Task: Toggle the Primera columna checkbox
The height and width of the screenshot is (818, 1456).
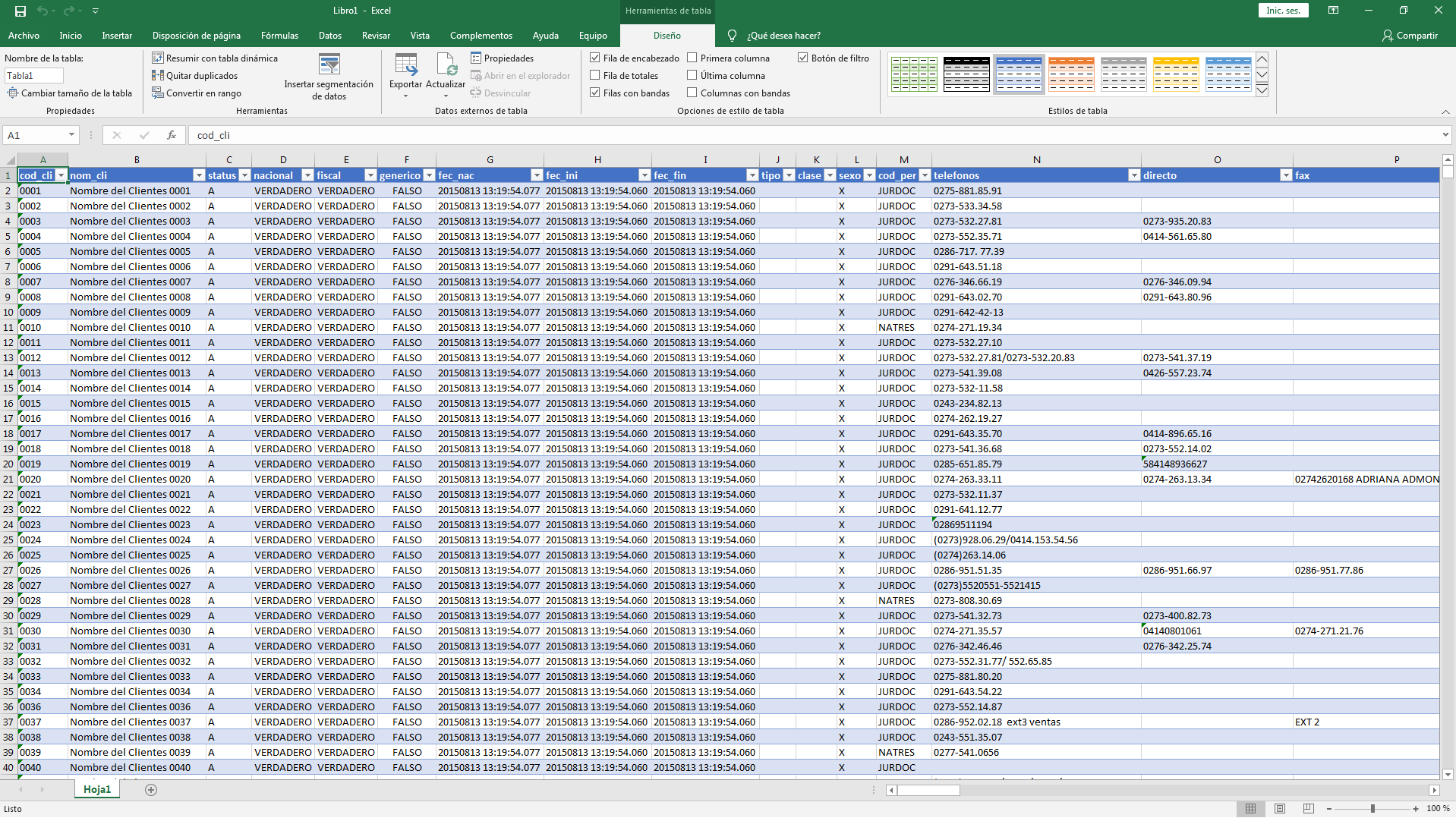Action: click(x=692, y=58)
